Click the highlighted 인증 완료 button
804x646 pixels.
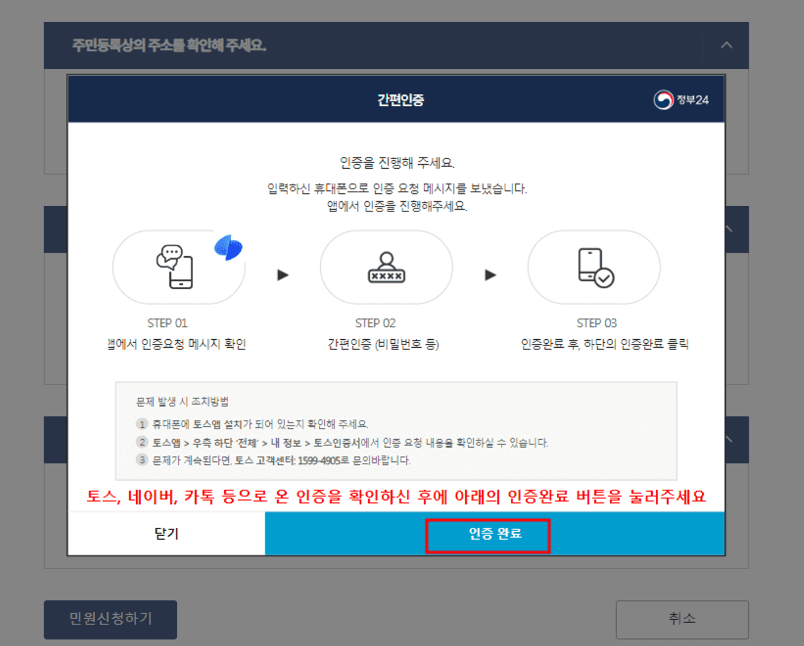tap(488, 535)
